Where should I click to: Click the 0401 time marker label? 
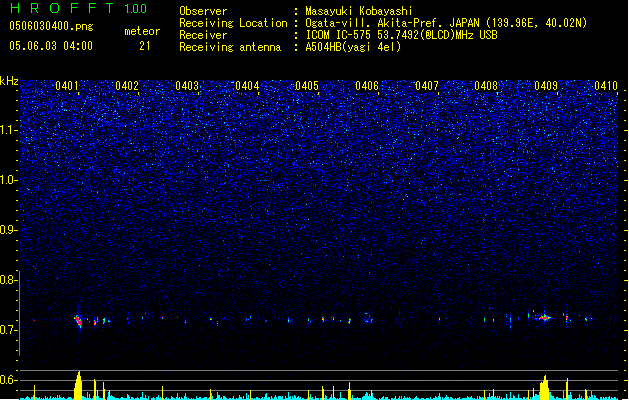[67, 86]
